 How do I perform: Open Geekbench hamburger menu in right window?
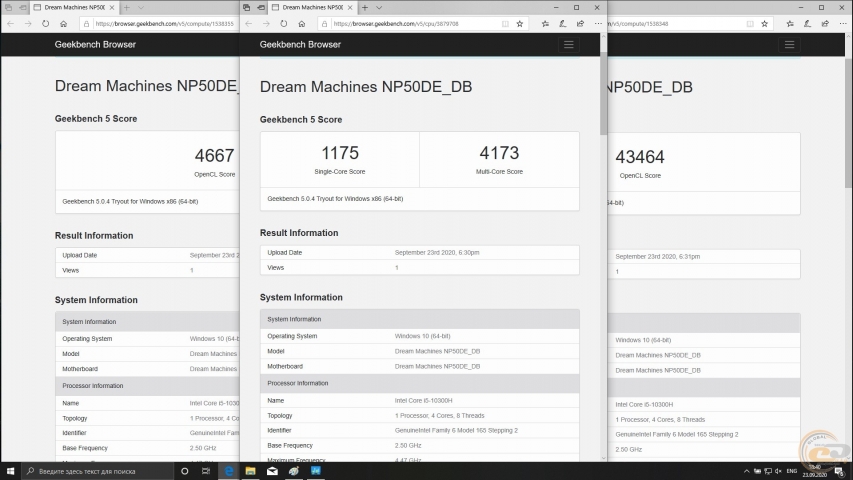pos(789,45)
